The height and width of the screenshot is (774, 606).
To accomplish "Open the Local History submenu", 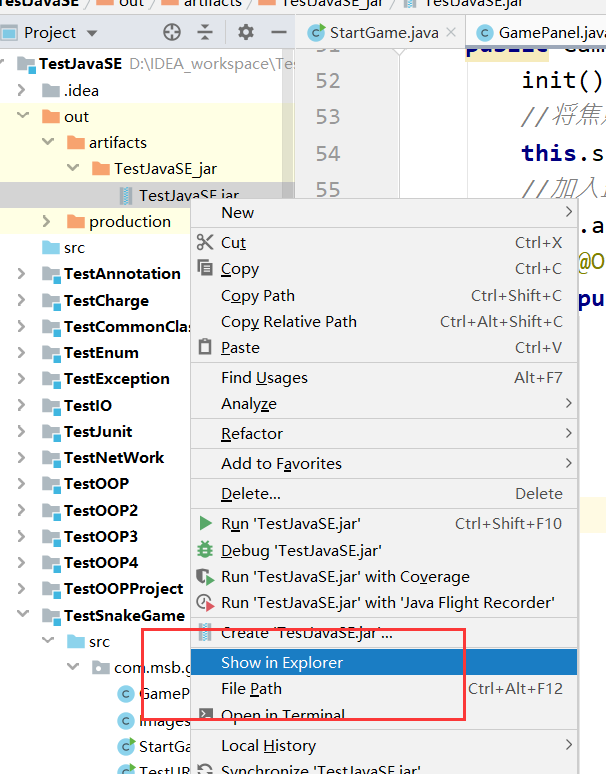I will point(383,745).
